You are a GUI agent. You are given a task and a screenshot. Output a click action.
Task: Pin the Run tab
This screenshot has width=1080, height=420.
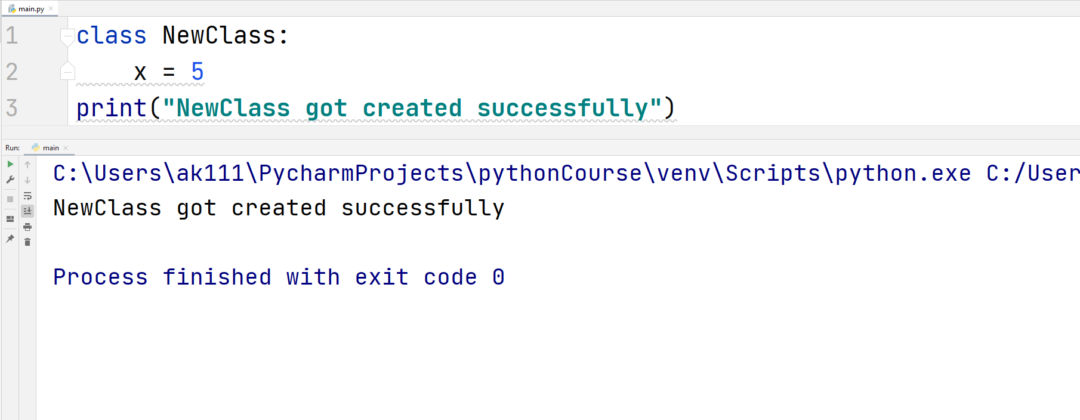coord(10,239)
